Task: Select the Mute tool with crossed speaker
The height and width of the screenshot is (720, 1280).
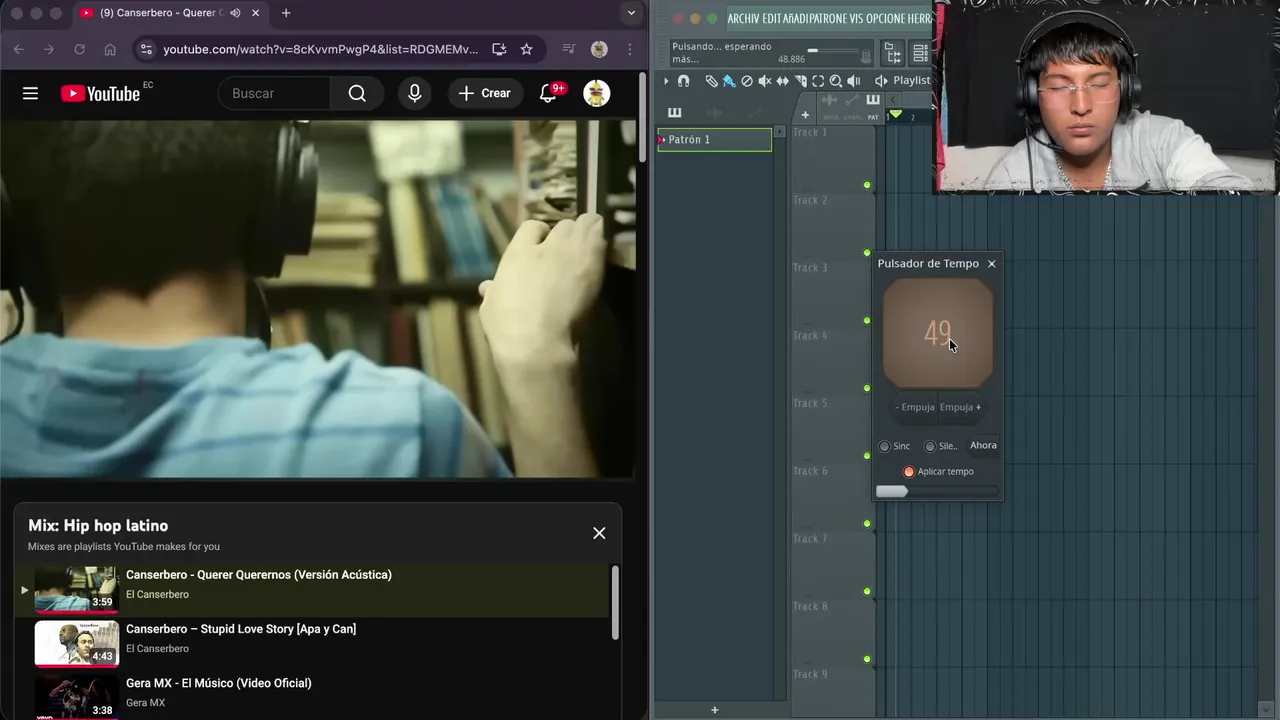Action: coord(765,81)
